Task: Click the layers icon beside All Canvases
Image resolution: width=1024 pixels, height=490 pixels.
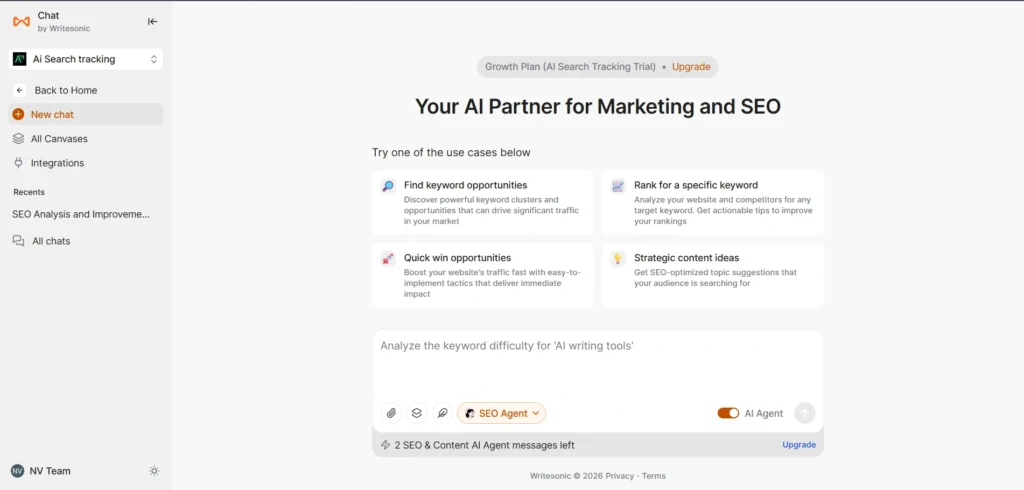Action: pyautogui.click(x=18, y=139)
